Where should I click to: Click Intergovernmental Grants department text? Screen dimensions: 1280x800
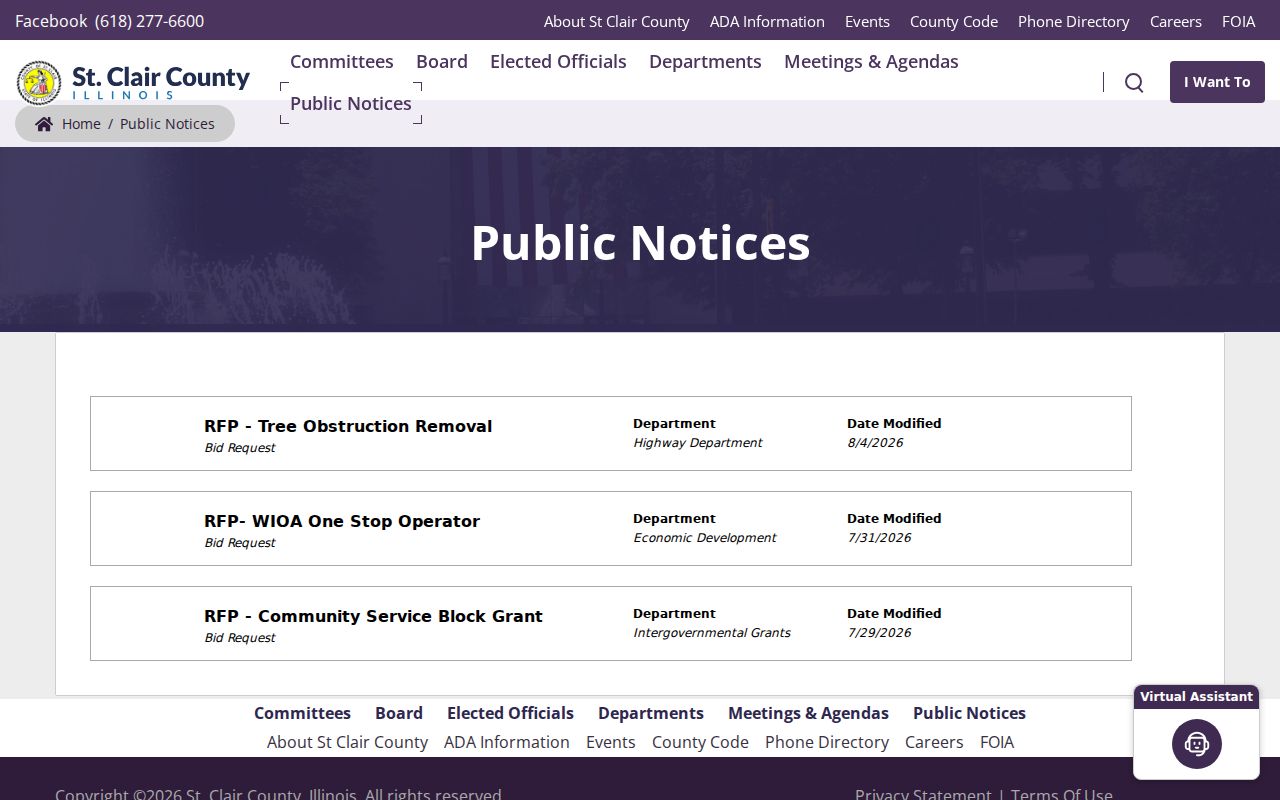pyautogui.click(x=711, y=633)
